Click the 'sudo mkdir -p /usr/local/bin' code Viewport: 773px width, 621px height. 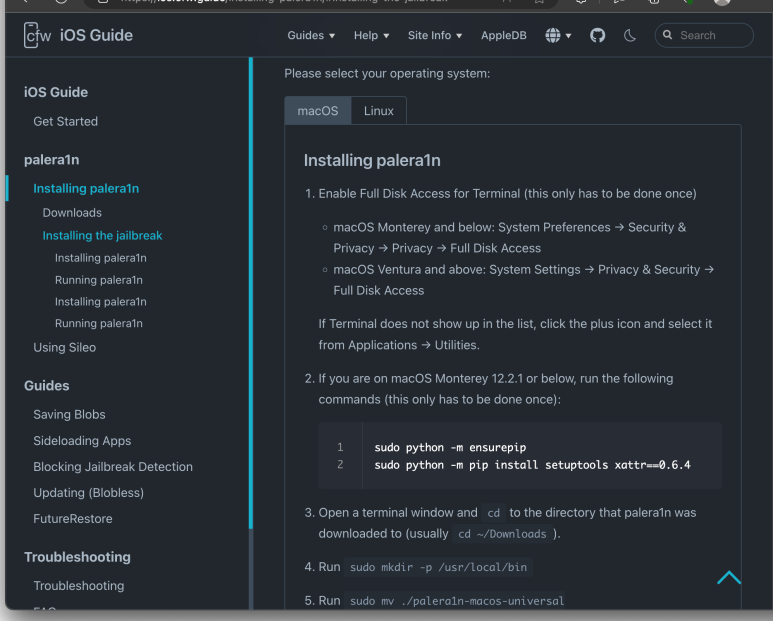[x=438, y=567]
